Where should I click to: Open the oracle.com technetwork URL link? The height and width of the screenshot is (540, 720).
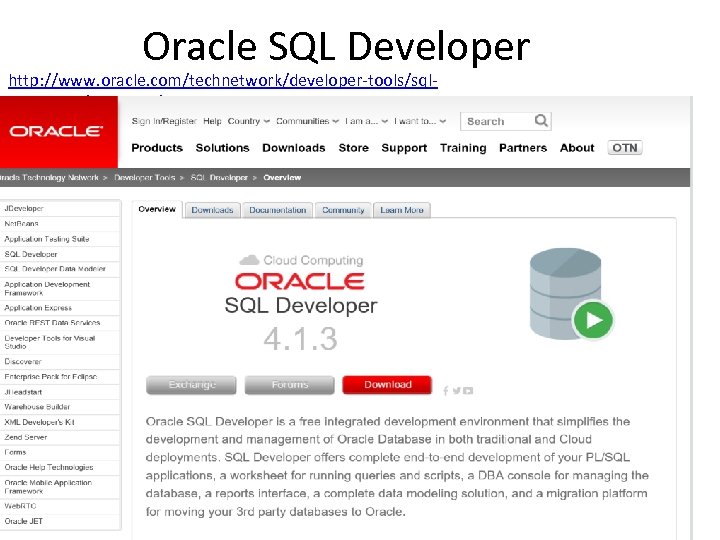(223, 81)
